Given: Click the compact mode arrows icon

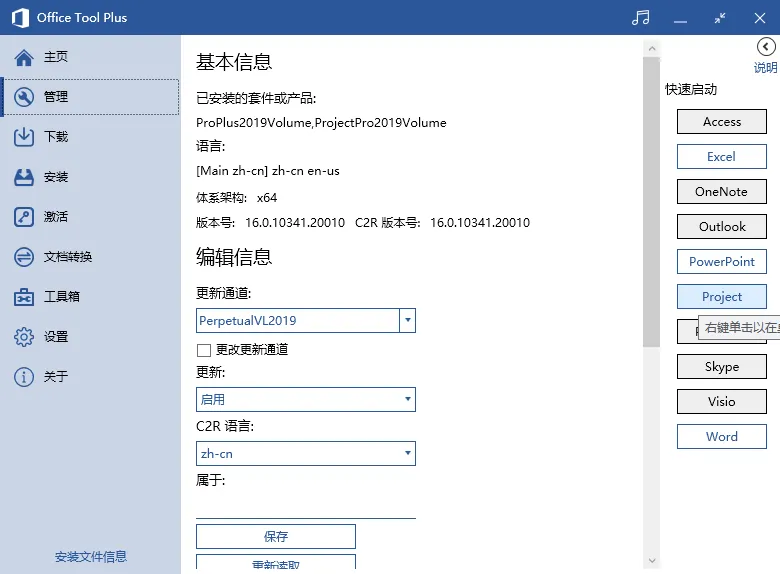Looking at the screenshot, I should click(720, 18).
